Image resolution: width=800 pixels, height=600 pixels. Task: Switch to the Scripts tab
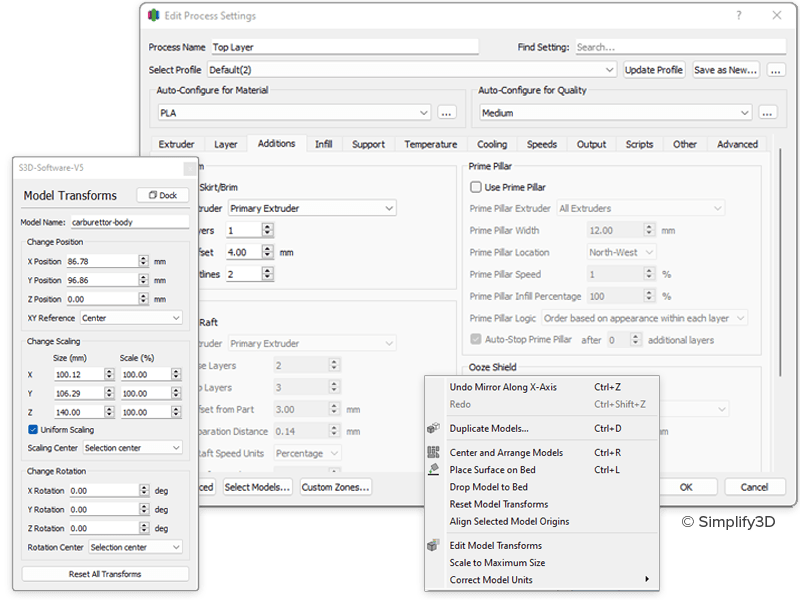tap(639, 144)
